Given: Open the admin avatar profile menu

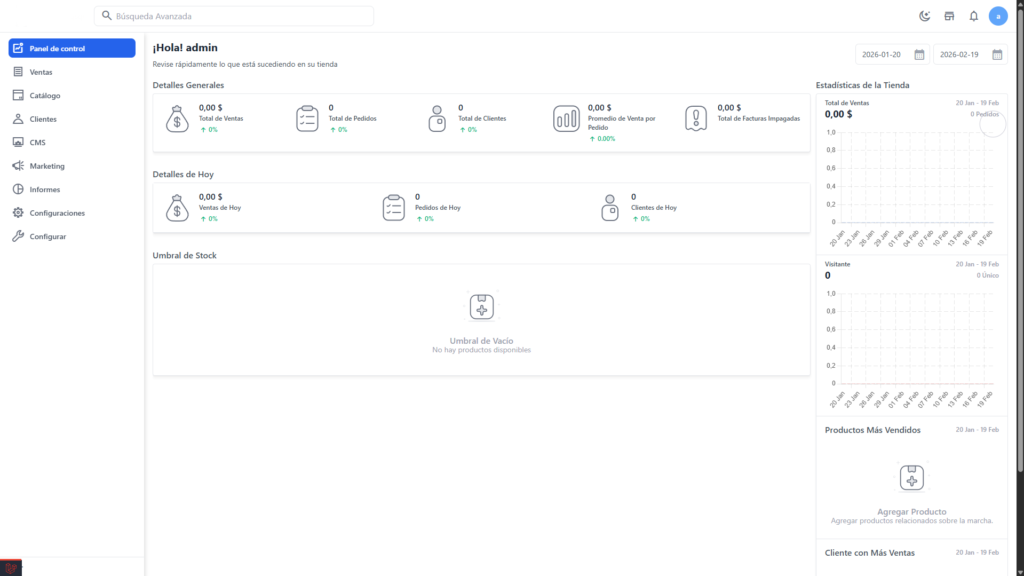Looking at the screenshot, I should click(998, 16).
